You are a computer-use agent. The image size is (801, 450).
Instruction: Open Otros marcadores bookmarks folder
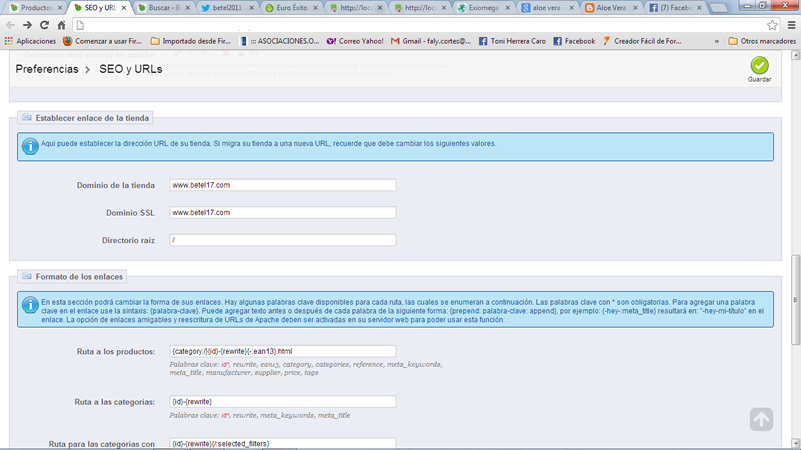(x=762, y=41)
